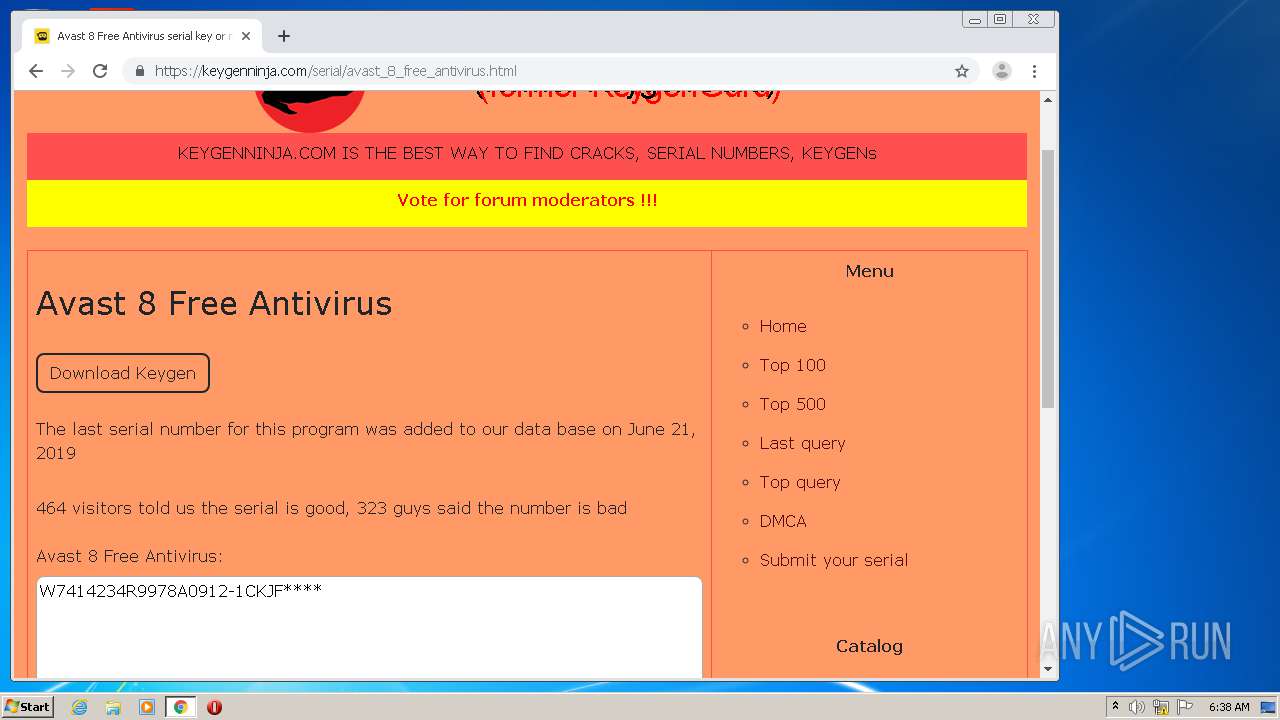Open Vote for forum moderators link
The height and width of the screenshot is (720, 1280).
(527, 200)
